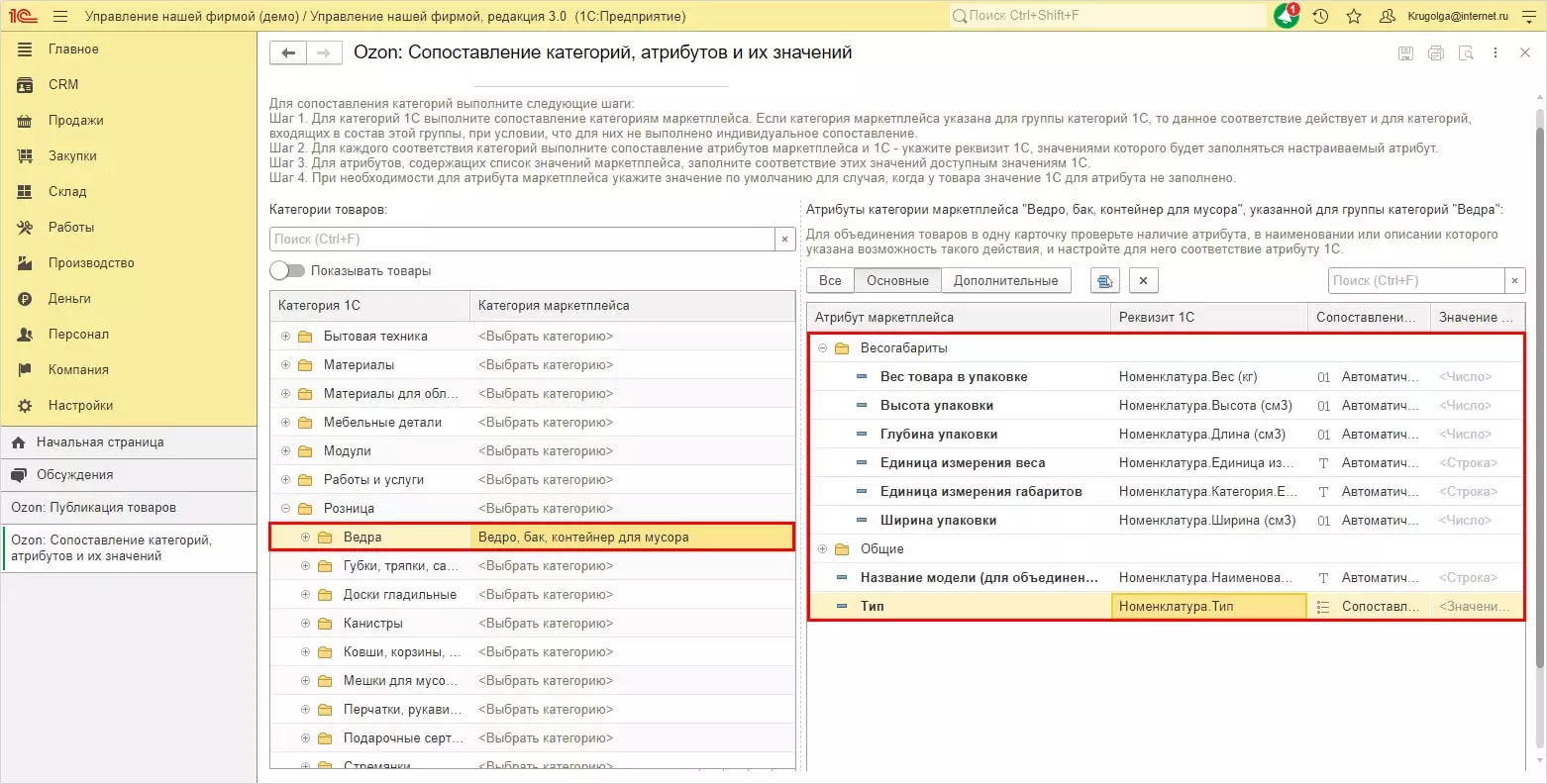Expand the Мебельные детали category

pos(285,423)
